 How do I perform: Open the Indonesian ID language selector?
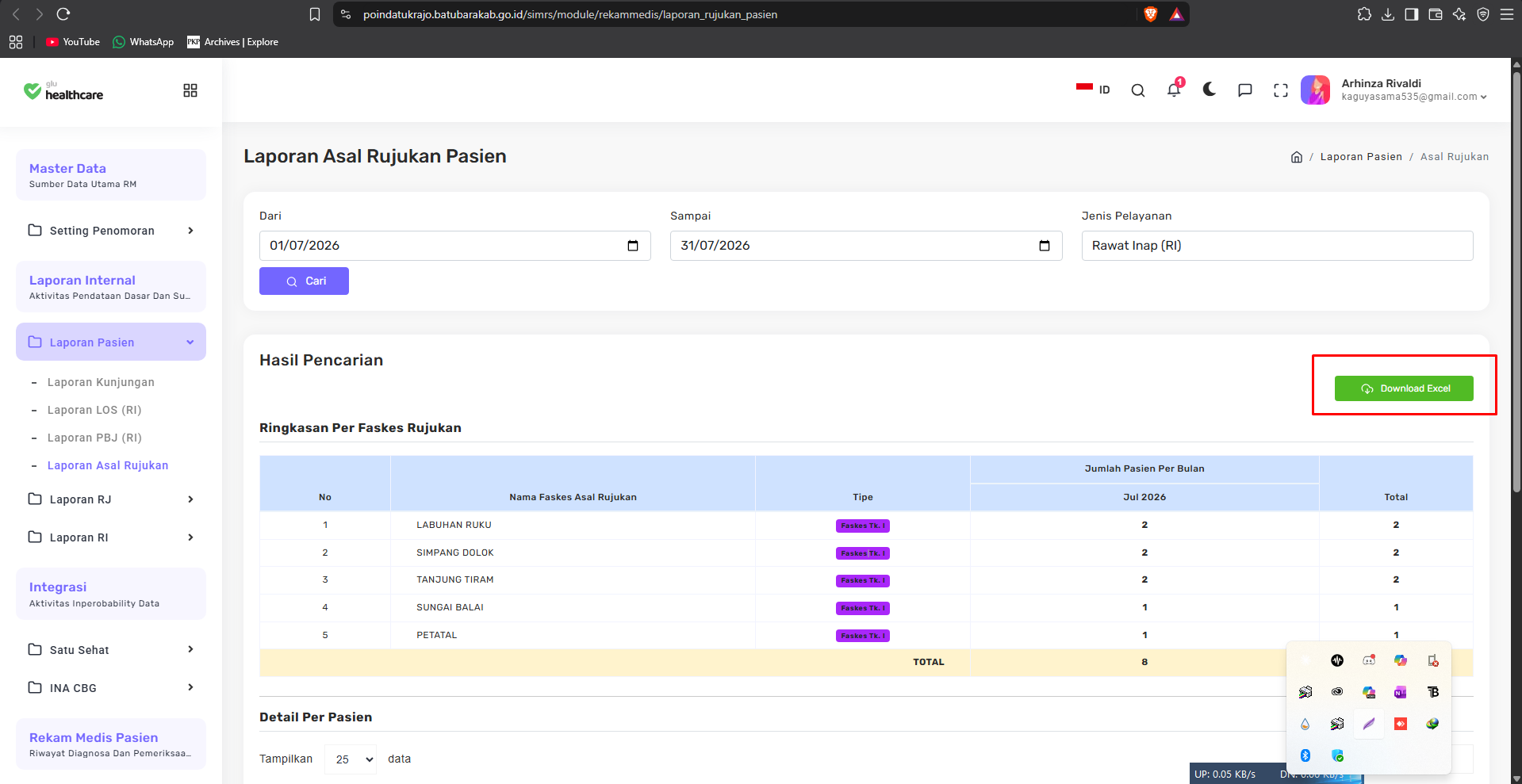(x=1093, y=90)
